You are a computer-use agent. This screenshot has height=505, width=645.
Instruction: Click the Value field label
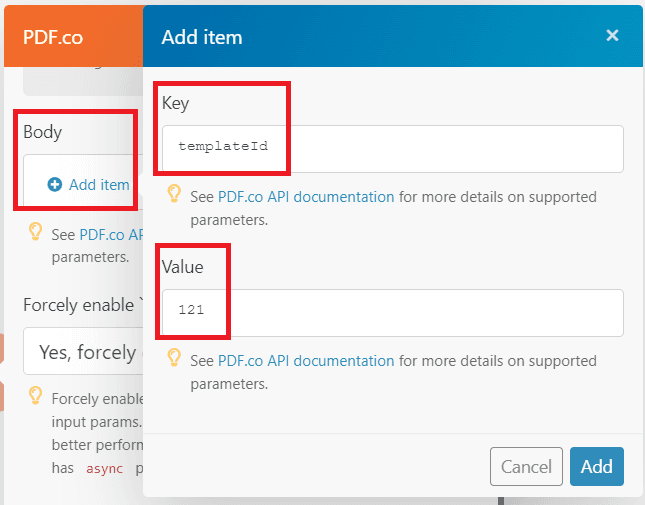tap(182, 267)
